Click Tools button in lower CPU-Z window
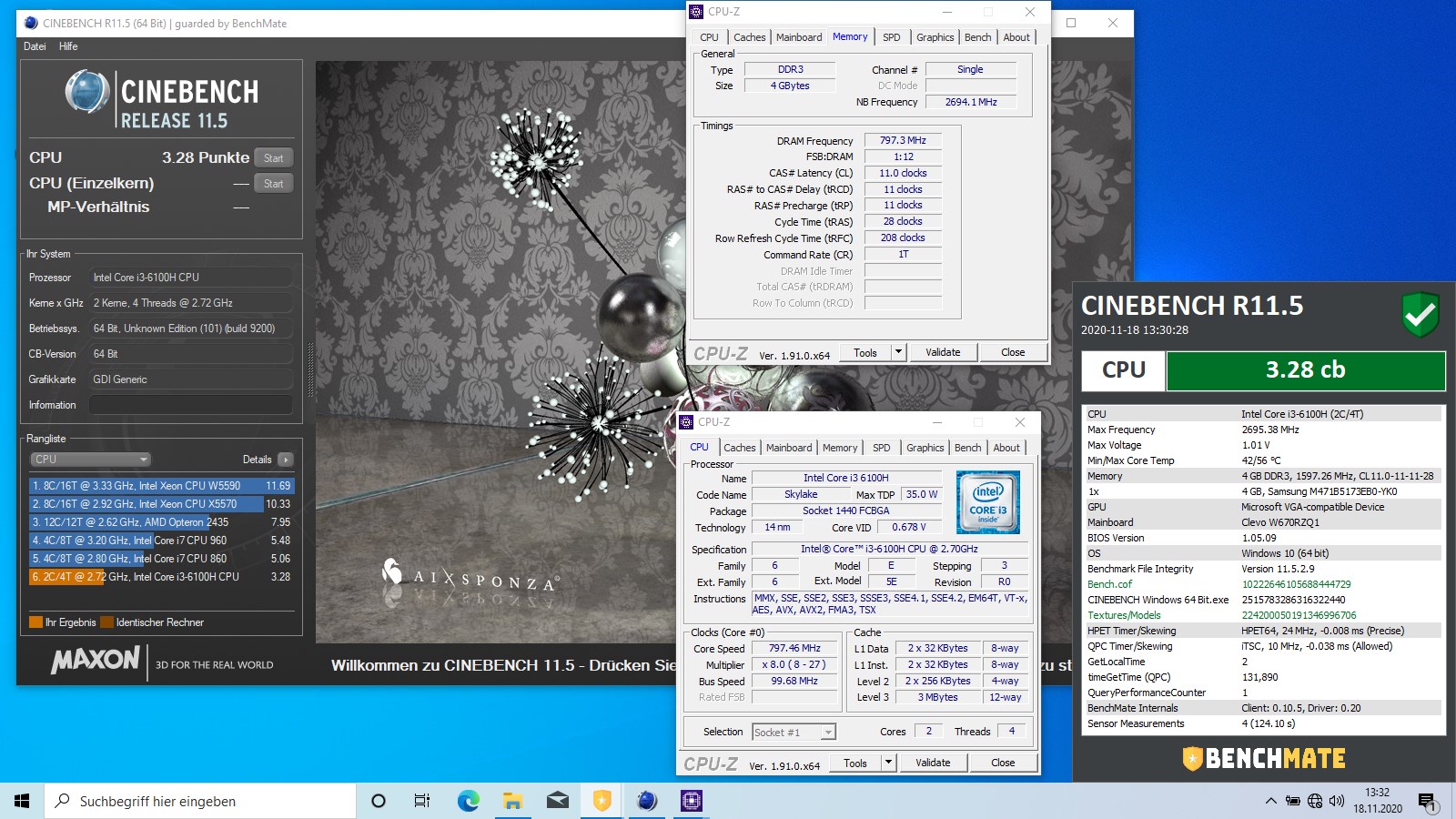Viewport: 1456px width, 819px height. (855, 763)
